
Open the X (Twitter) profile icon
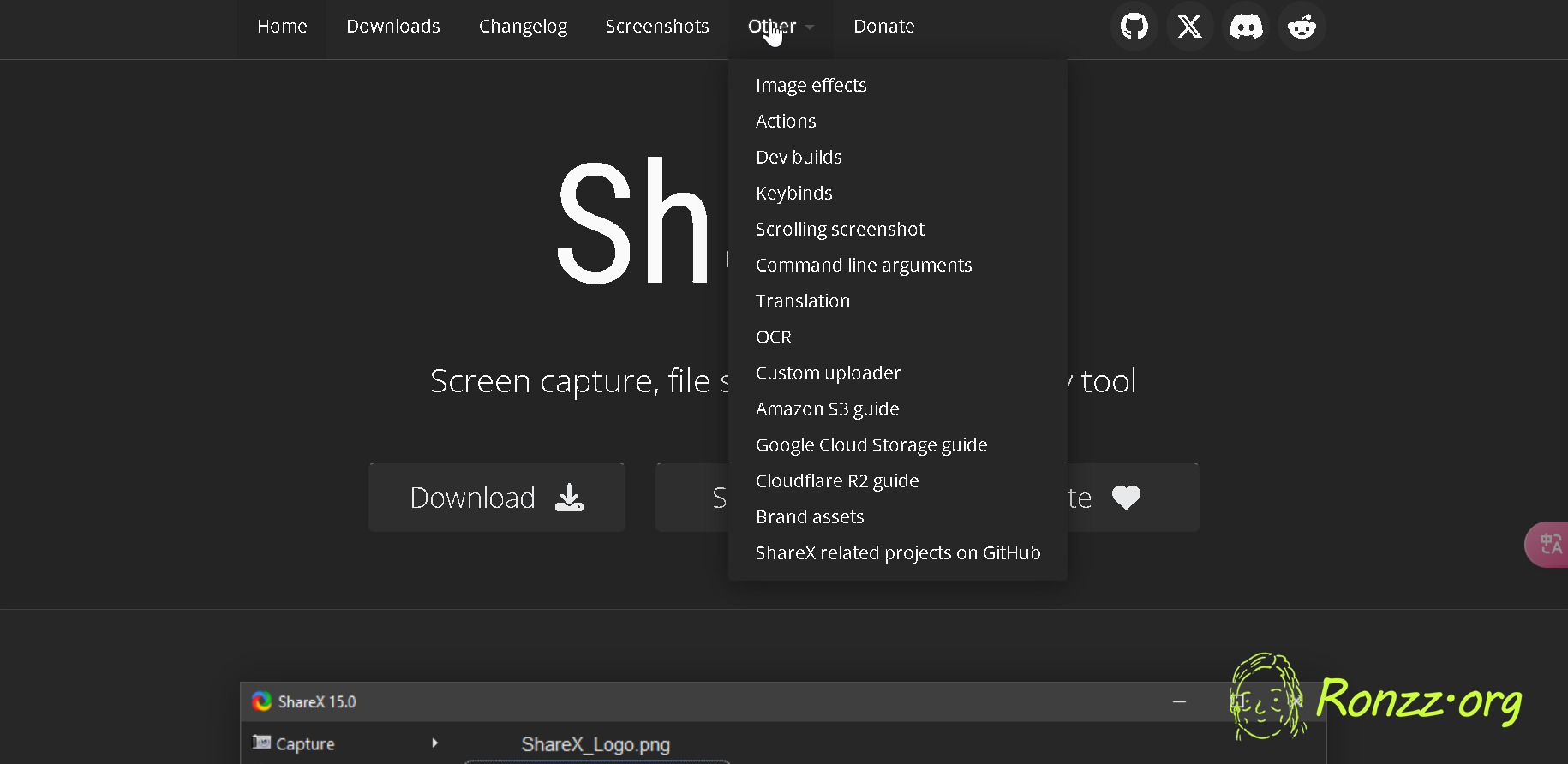click(1190, 27)
